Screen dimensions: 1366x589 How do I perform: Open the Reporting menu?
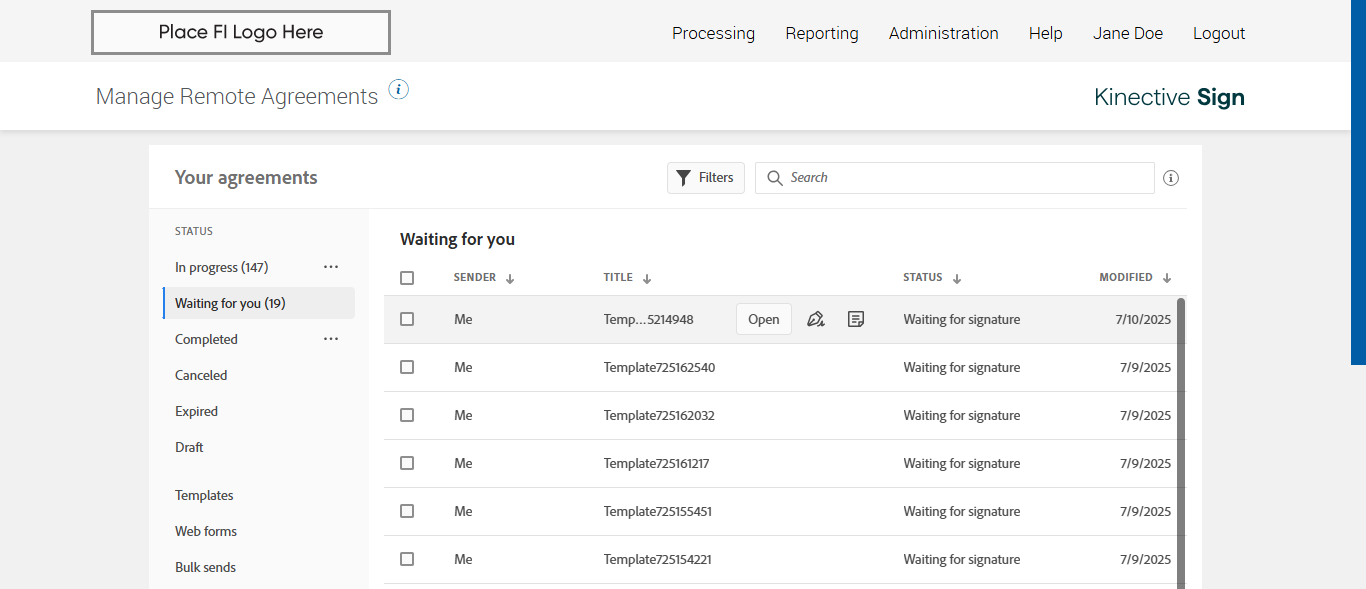click(822, 33)
